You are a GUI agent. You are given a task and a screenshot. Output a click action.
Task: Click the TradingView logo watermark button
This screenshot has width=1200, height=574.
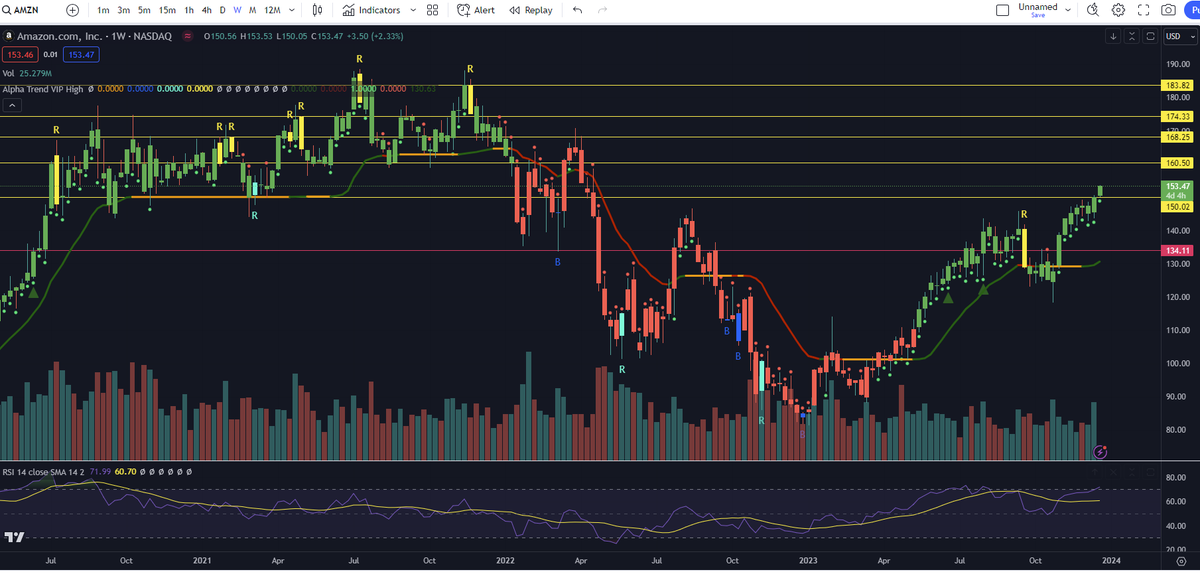pyautogui.click(x=13, y=538)
